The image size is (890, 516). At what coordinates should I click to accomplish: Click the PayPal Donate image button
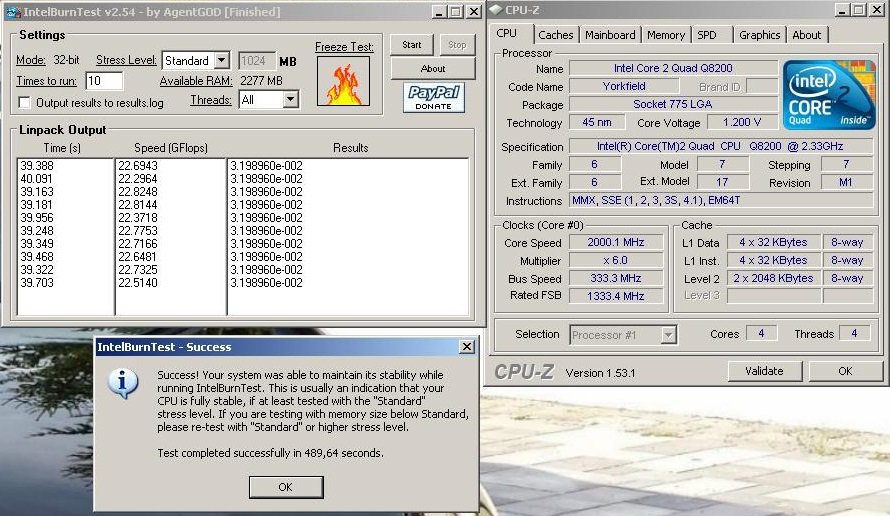pyautogui.click(x=434, y=97)
